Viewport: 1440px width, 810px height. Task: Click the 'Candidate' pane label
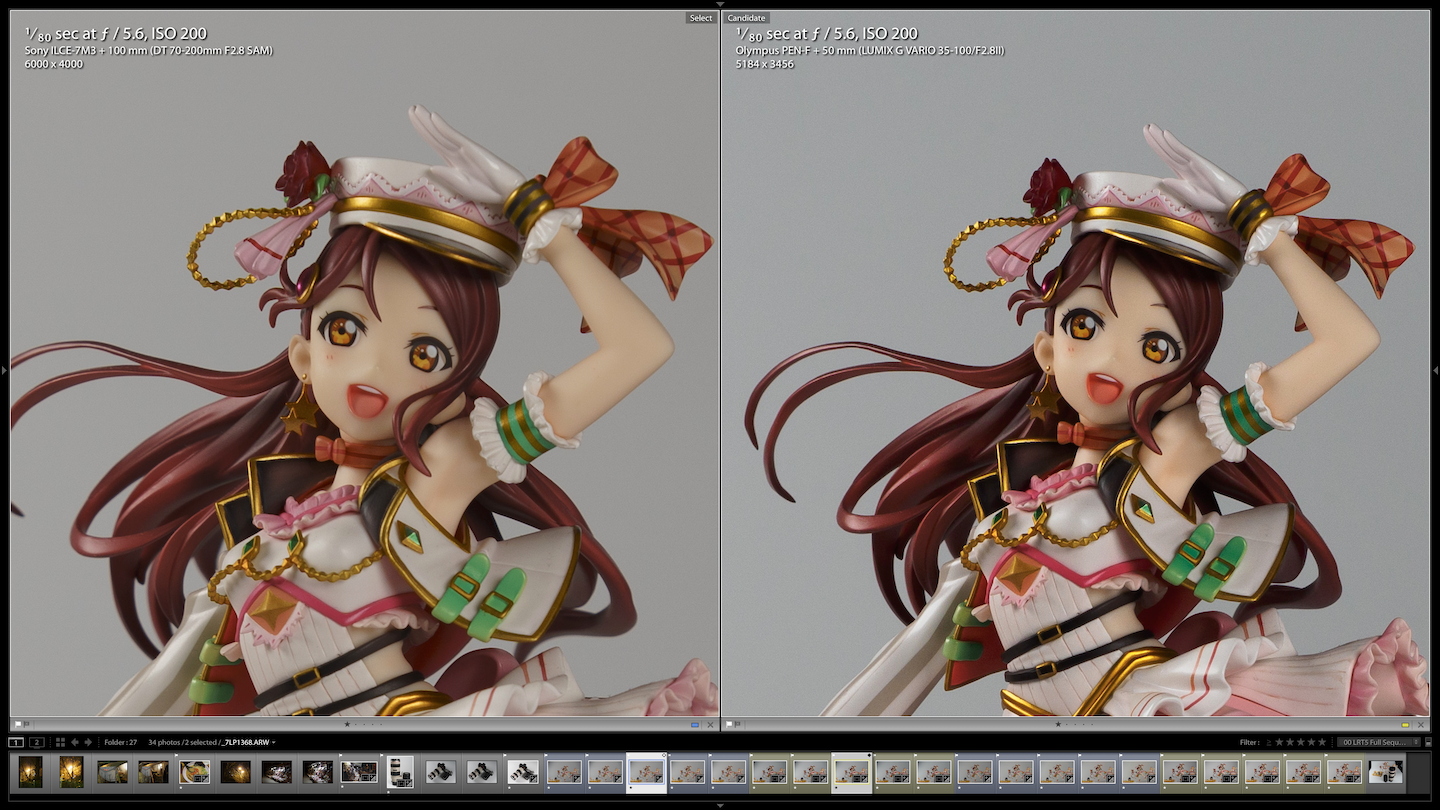pos(746,18)
